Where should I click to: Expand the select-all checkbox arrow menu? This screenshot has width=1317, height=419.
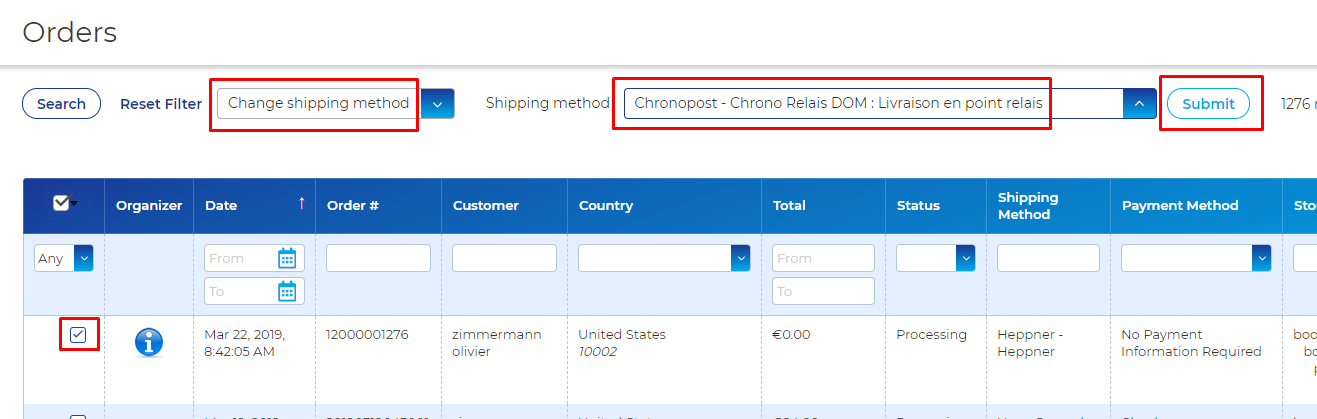[x=74, y=203]
